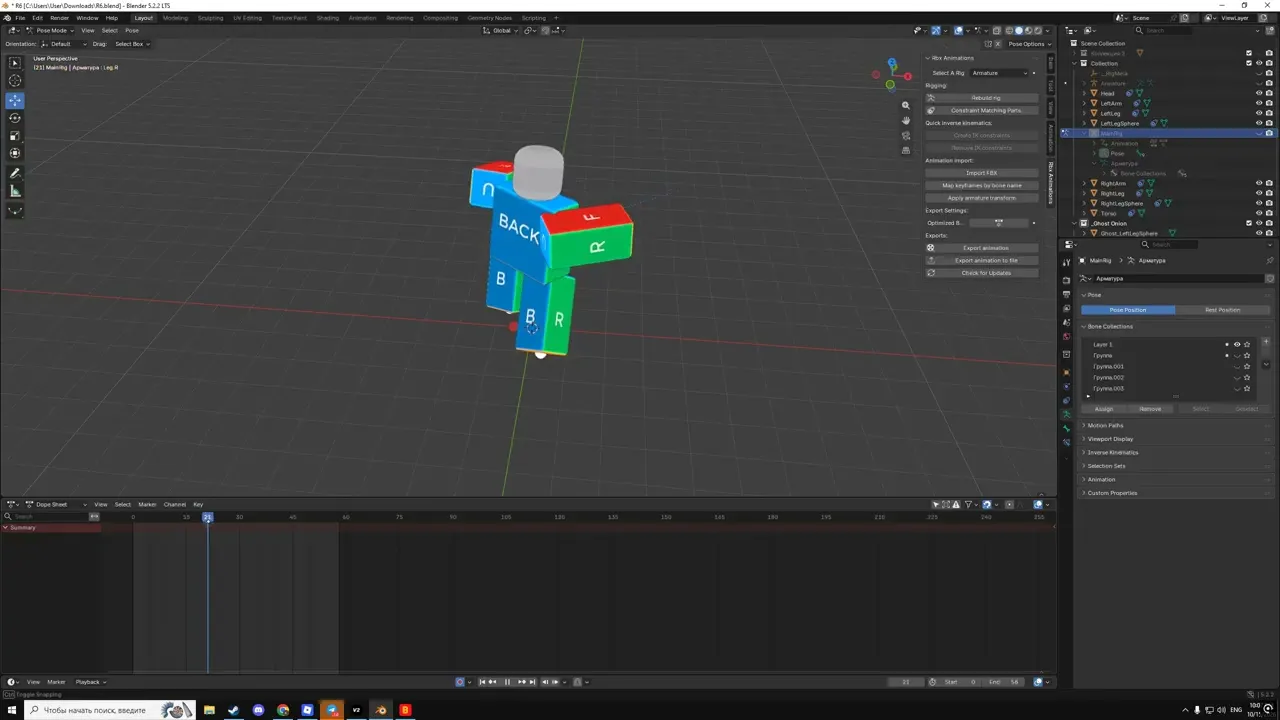
Task: Select the Scale tool
Action: [15, 136]
